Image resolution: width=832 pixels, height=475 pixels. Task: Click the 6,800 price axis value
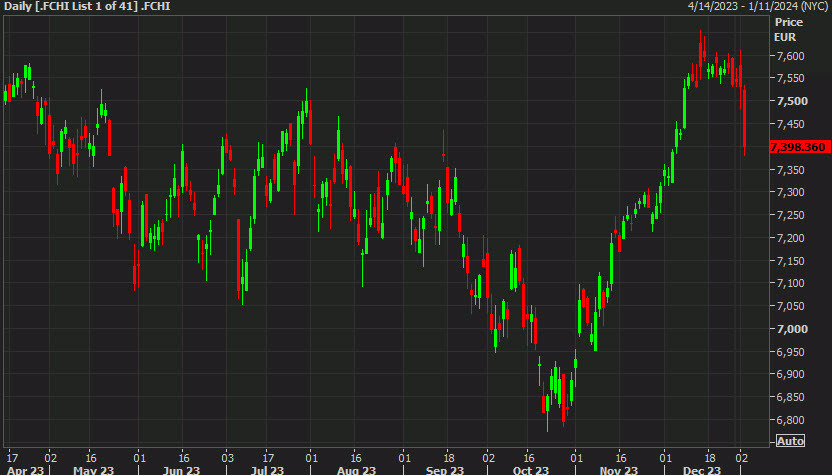pos(791,420)
